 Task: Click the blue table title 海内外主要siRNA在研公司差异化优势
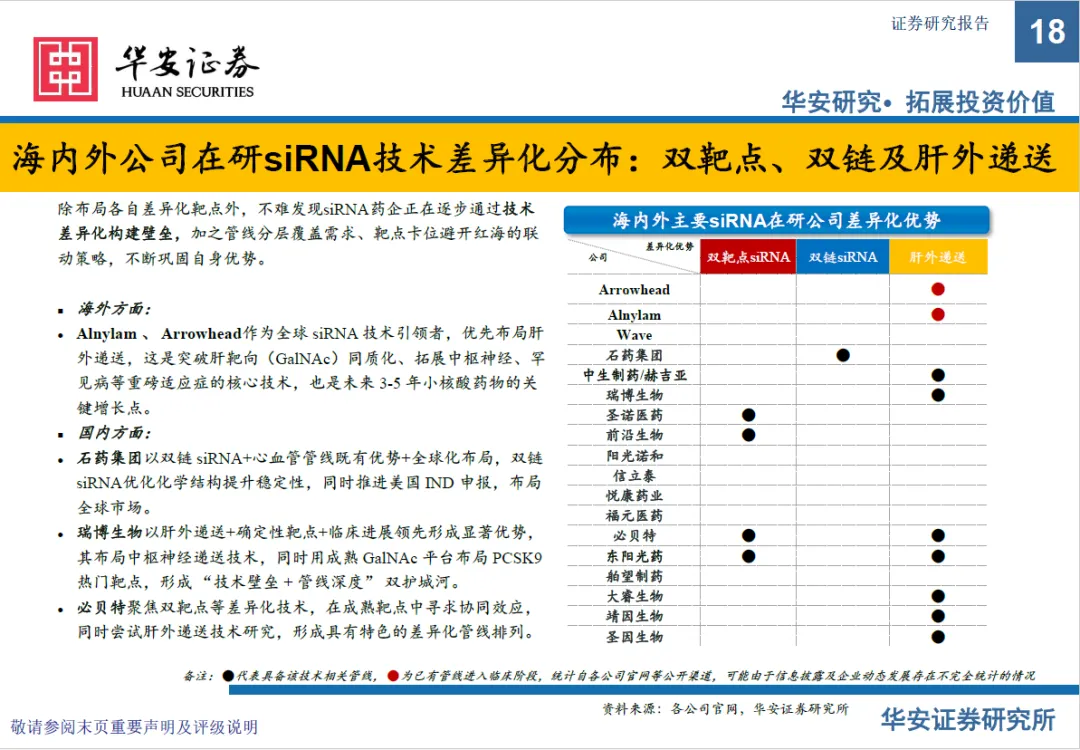(776, 221)
